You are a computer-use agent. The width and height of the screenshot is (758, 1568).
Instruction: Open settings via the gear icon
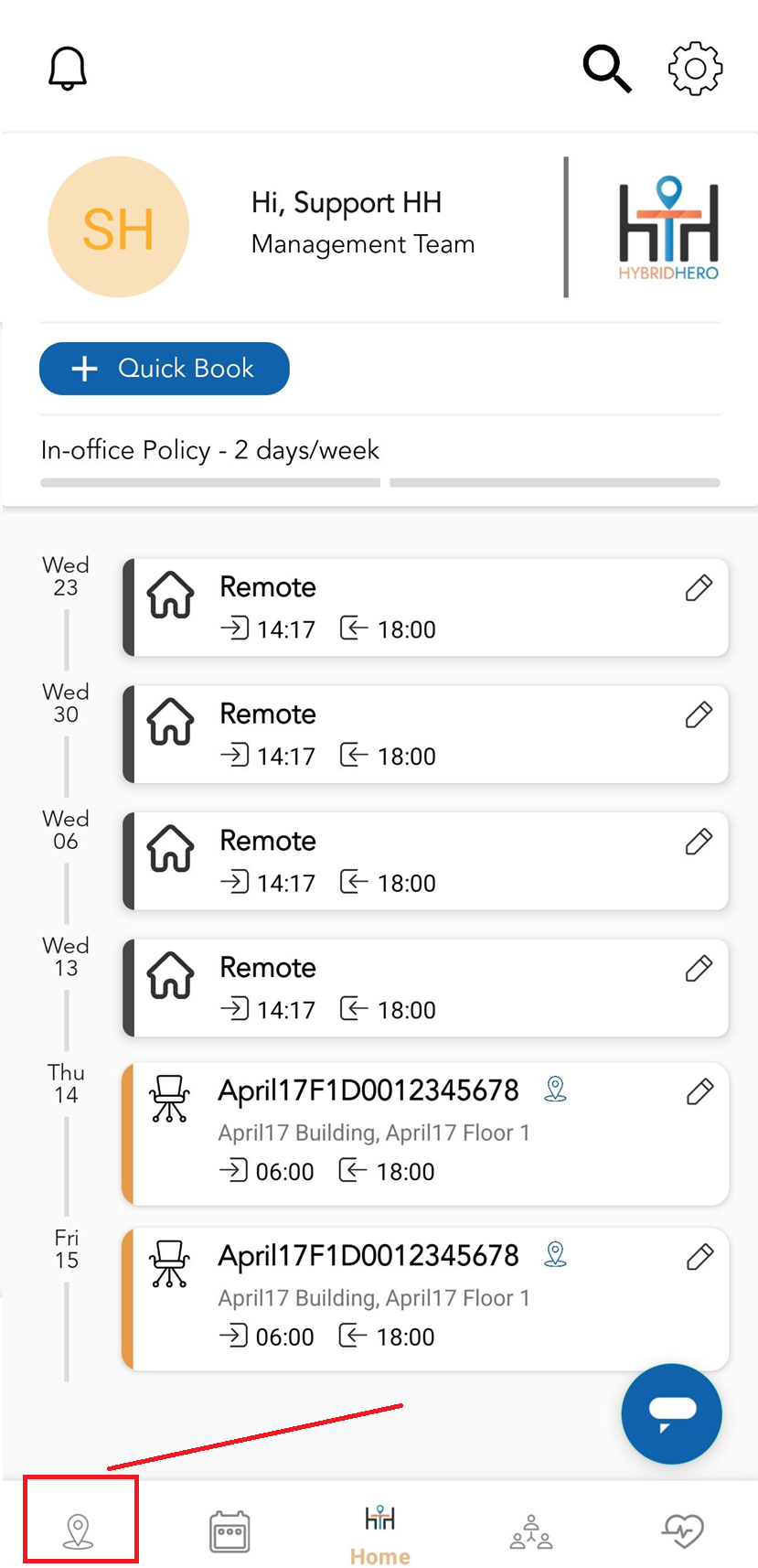pos(695,69)
